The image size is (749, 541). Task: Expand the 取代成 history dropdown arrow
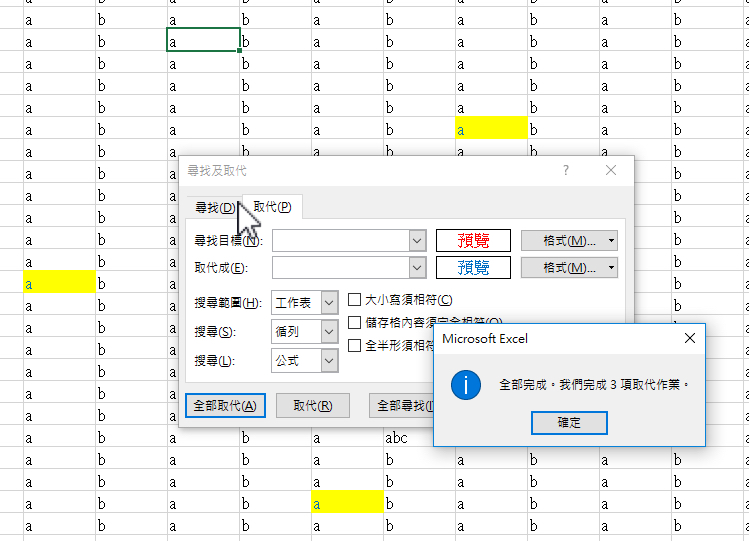tap(417, 268)
